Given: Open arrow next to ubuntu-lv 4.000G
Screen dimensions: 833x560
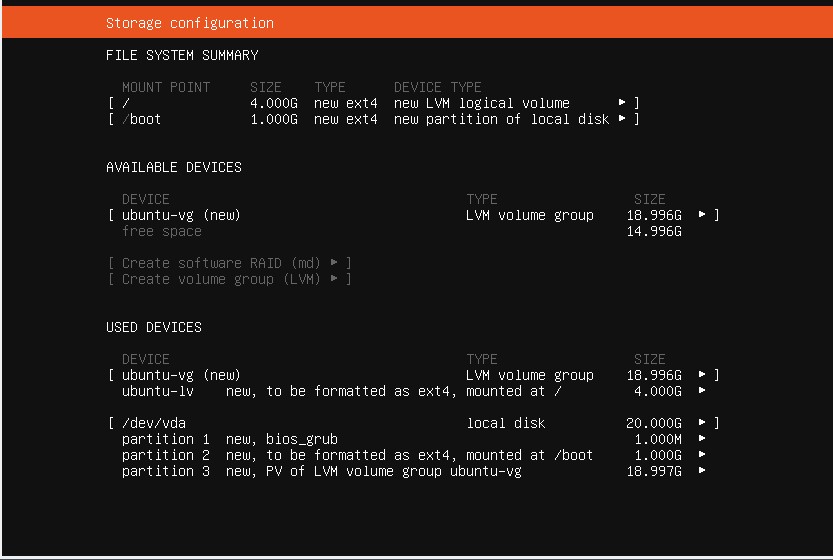Looking at the screenshot, I should pos(702,391).
